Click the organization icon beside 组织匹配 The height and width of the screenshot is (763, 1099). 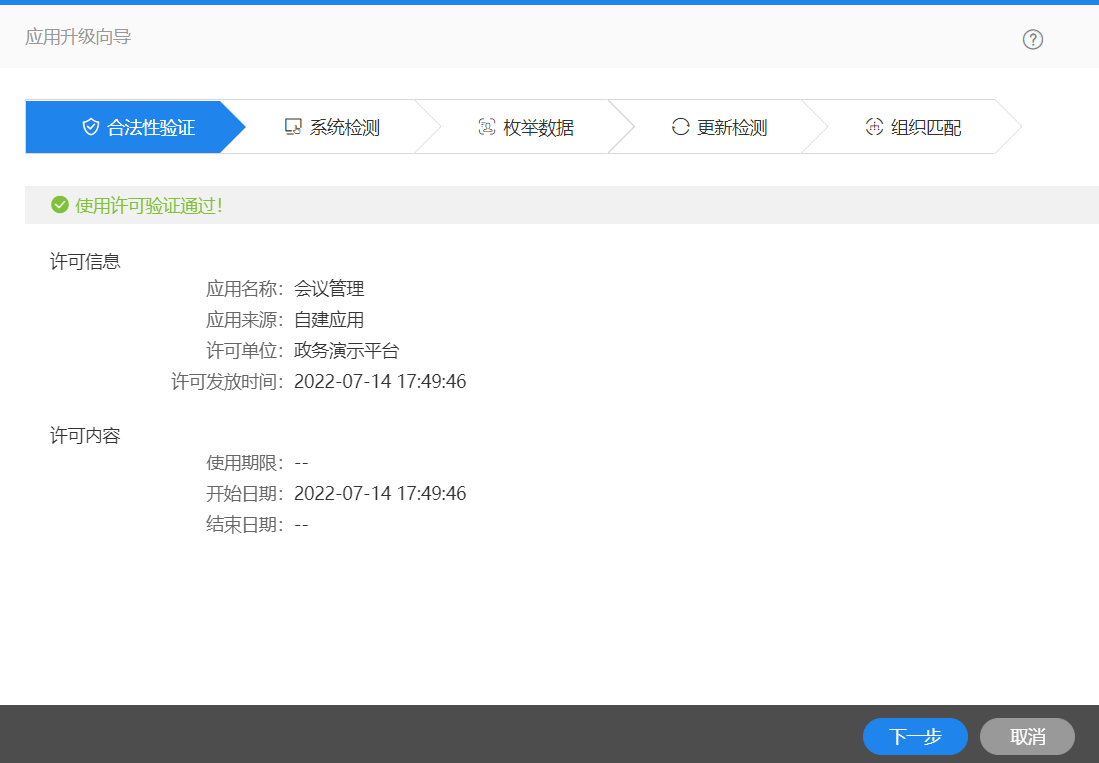[874, 127]
